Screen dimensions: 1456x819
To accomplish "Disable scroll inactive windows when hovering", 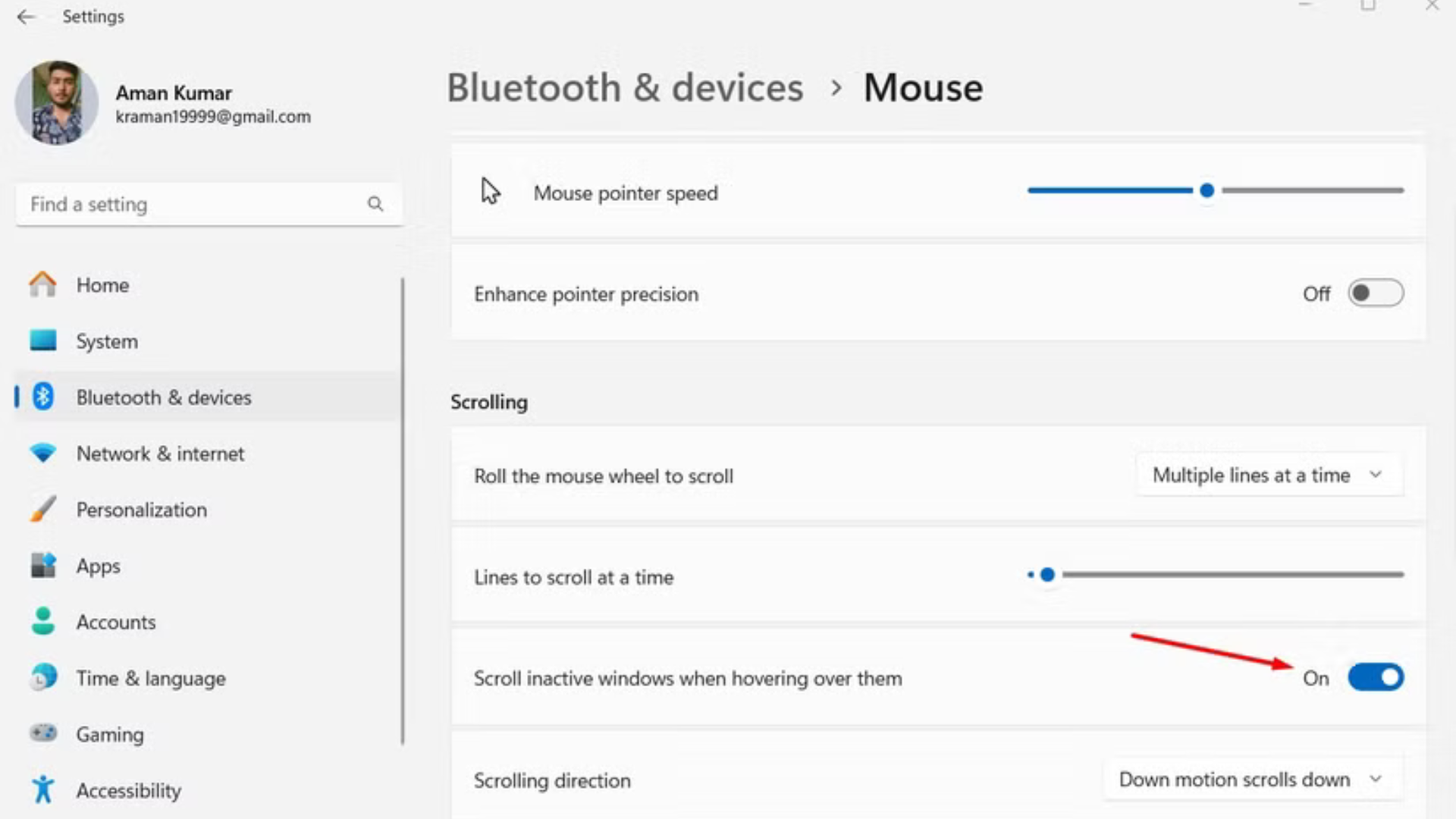I will [1376, 677].
